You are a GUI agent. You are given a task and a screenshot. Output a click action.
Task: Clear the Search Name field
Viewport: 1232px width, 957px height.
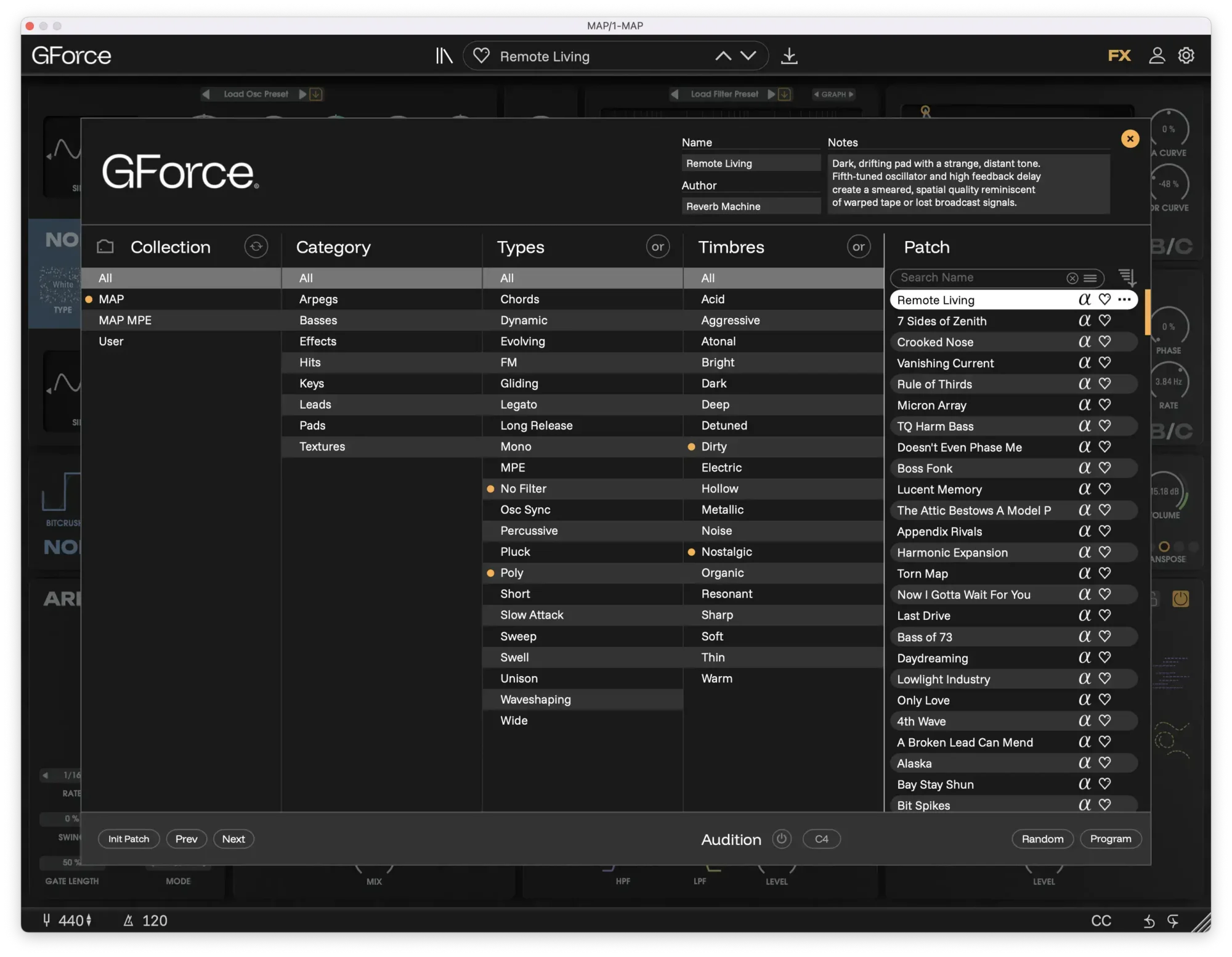pyautogui.click(x=1072, y=279)
